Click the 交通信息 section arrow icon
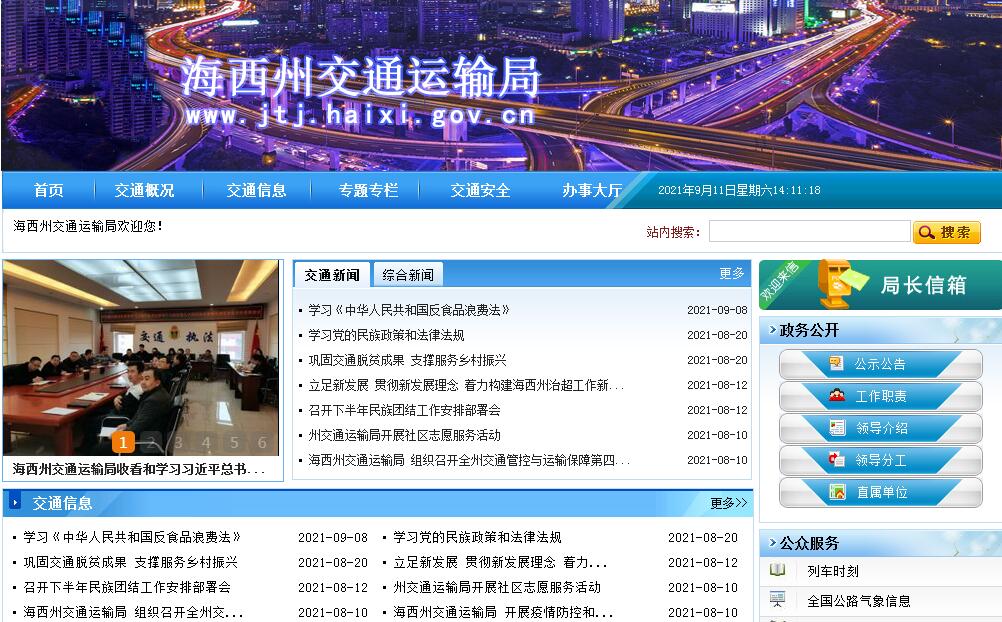Image resolution: width=1002 pixels, height=622 pixels. [x=15, y=502]
